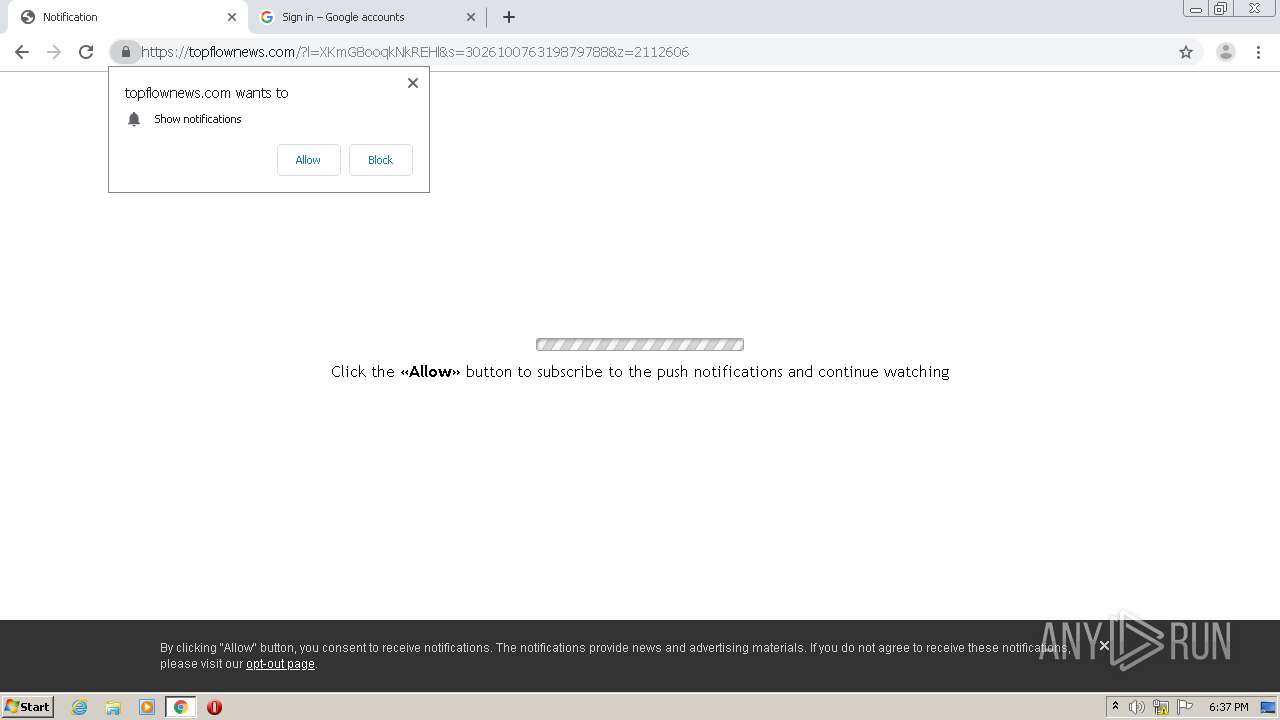
Task: Open the network tray icon
Action: [x=1161, y=707]
